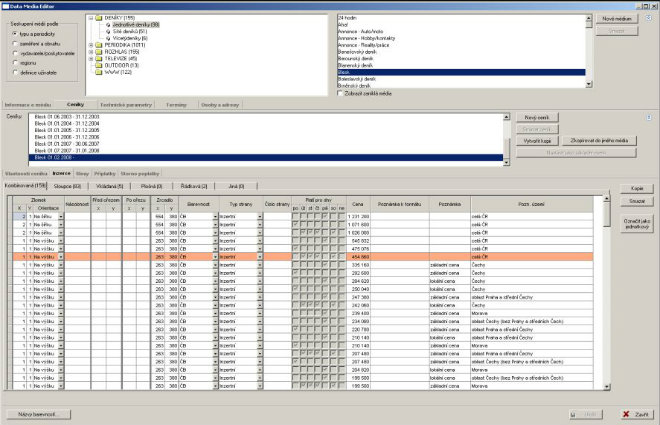The height and width of the screenshot is (425, 660).
Task: Click the Nové médium button
Action: tap(617, 19)
